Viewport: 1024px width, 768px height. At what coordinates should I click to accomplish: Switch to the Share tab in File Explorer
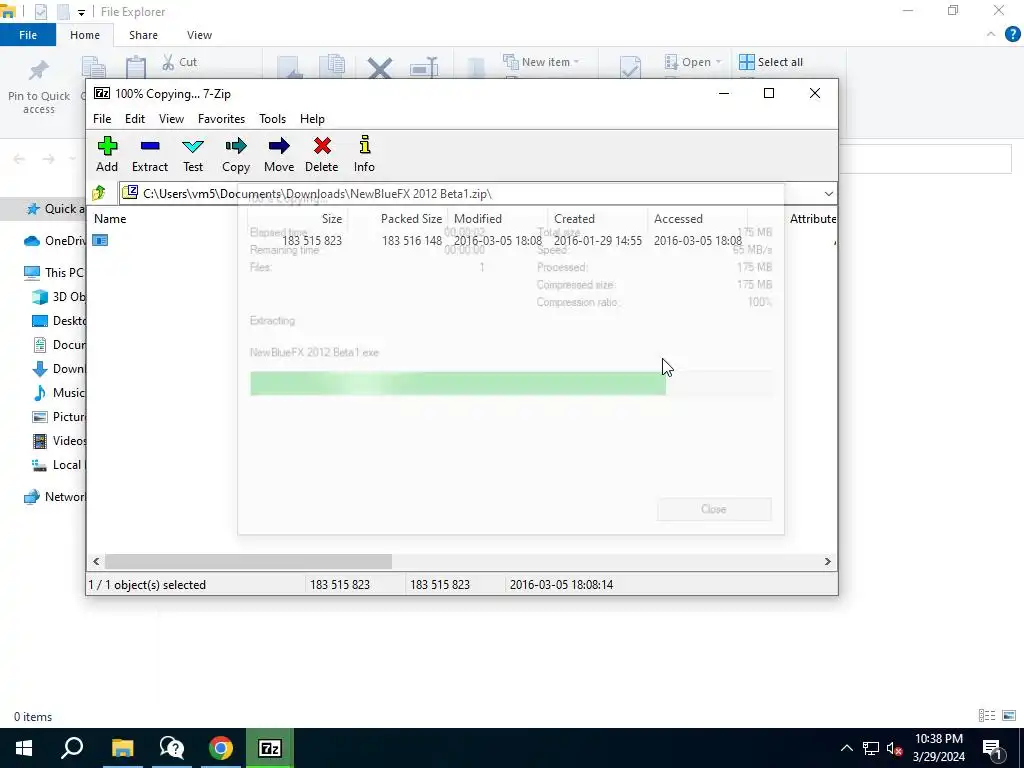[143, 35]
